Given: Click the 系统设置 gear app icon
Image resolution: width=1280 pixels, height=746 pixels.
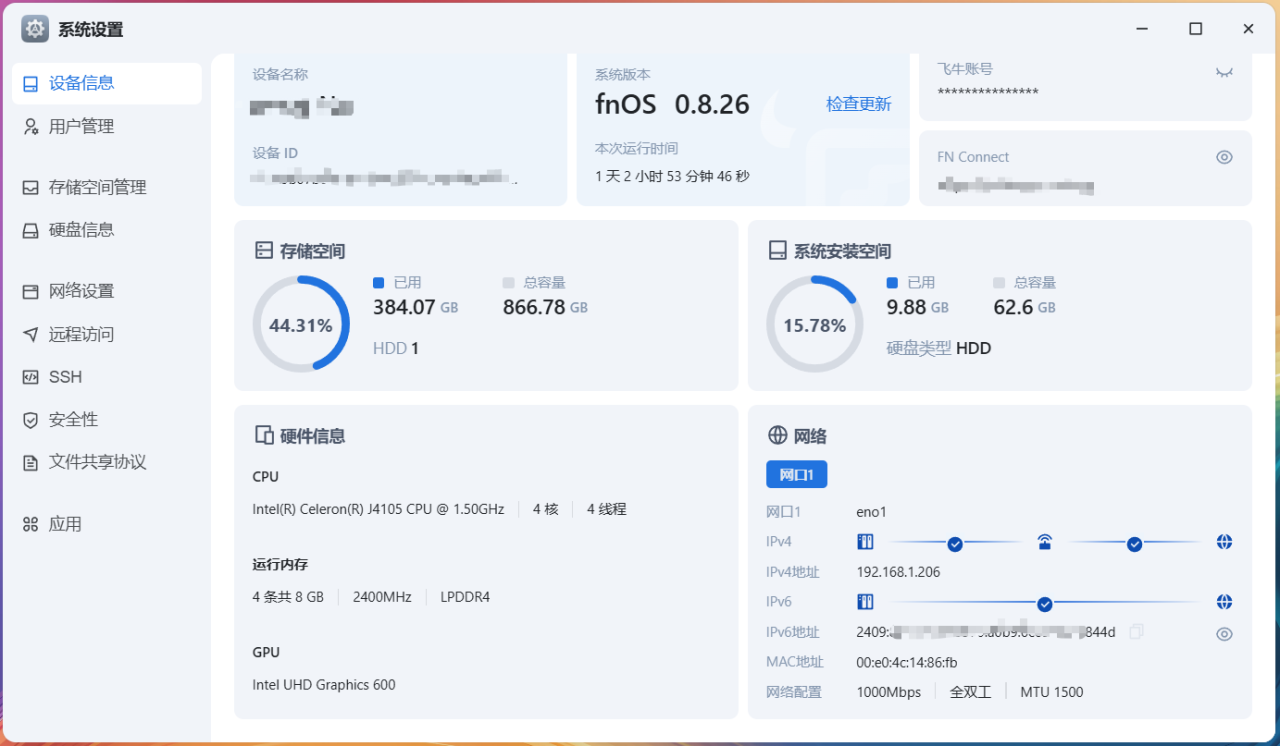Looking at the screenshot, I should tap(33, 28).
